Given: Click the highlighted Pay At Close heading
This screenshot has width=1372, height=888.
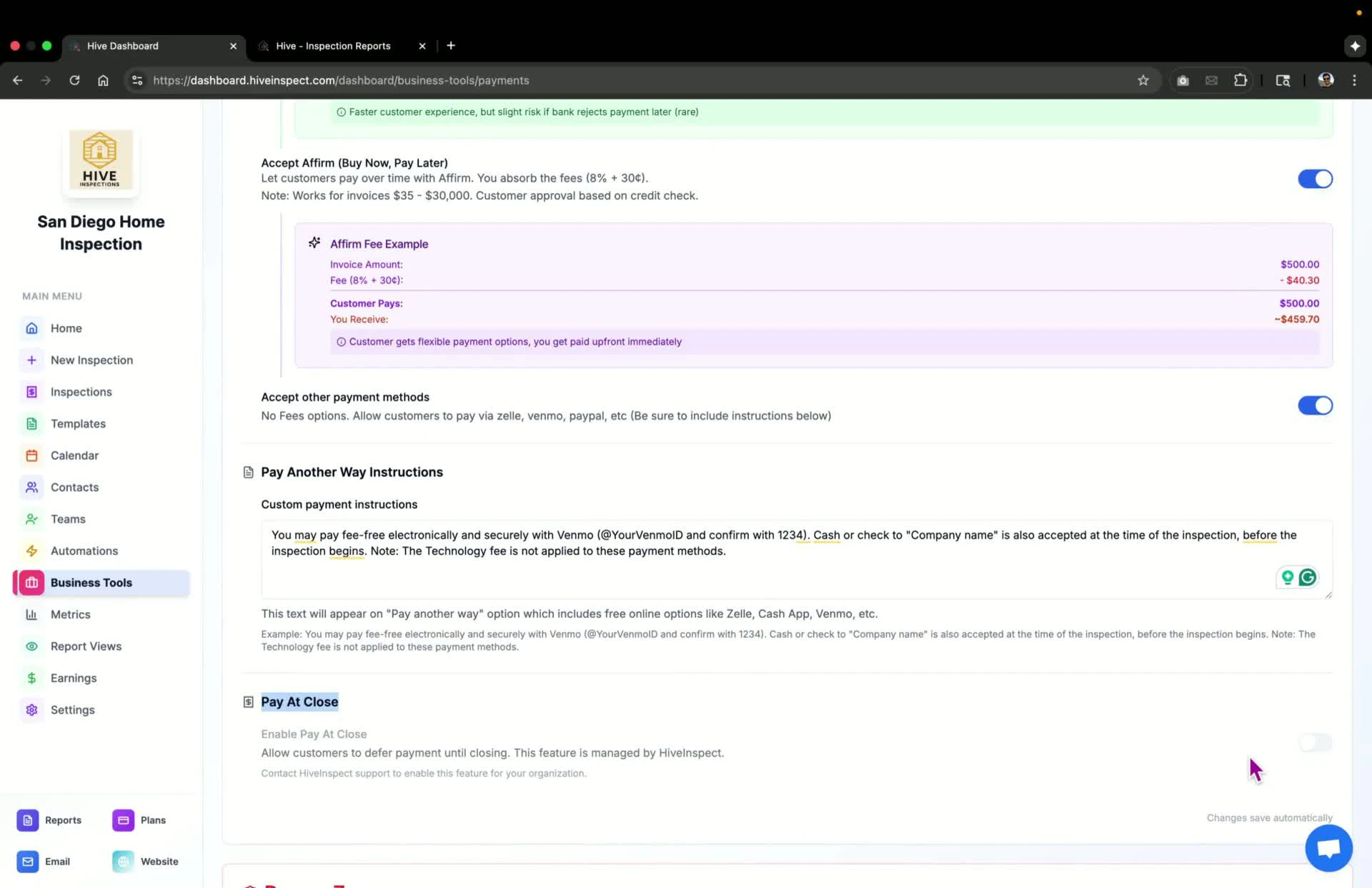Looking at the screenshot, I should click(x=299, y=702).
